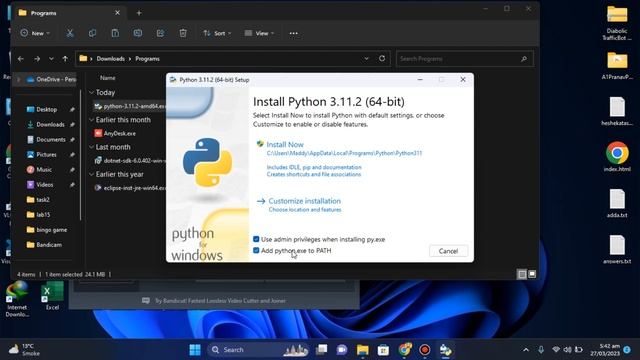Screen dimensions: 640x360
Task: Open the task2 folder in sidebar
Action: (43, 200)
